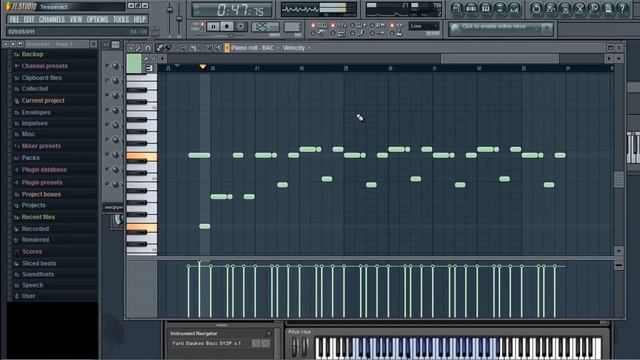Click the main pitch slider handle at top

pyautogui.click(x=179, y=19)
